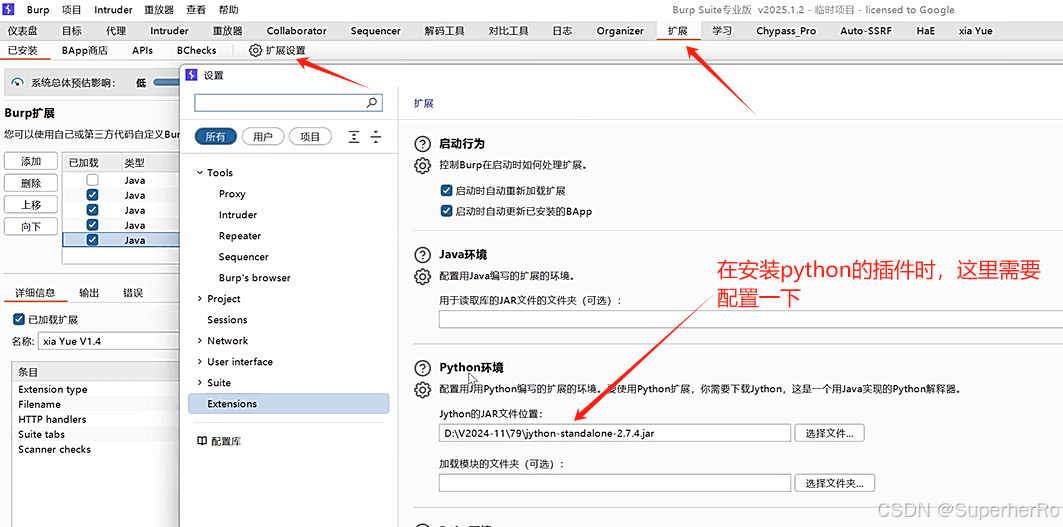Click the system impact gauge icon
Image resolution: width=1063 pixels, height=527 pixels.
point(18,82)
